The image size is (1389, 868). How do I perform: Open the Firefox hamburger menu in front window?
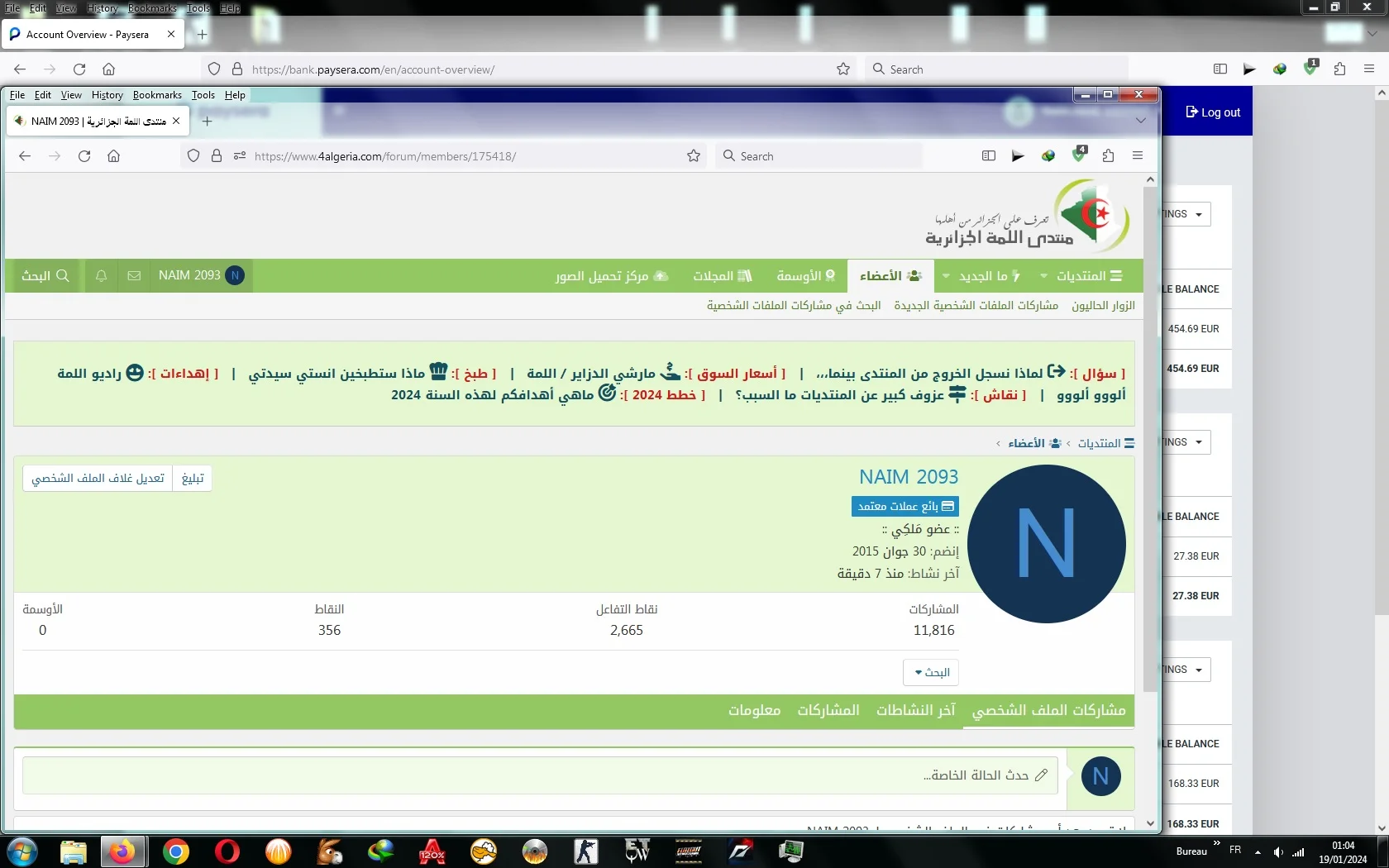click(x=1138, y=156)
